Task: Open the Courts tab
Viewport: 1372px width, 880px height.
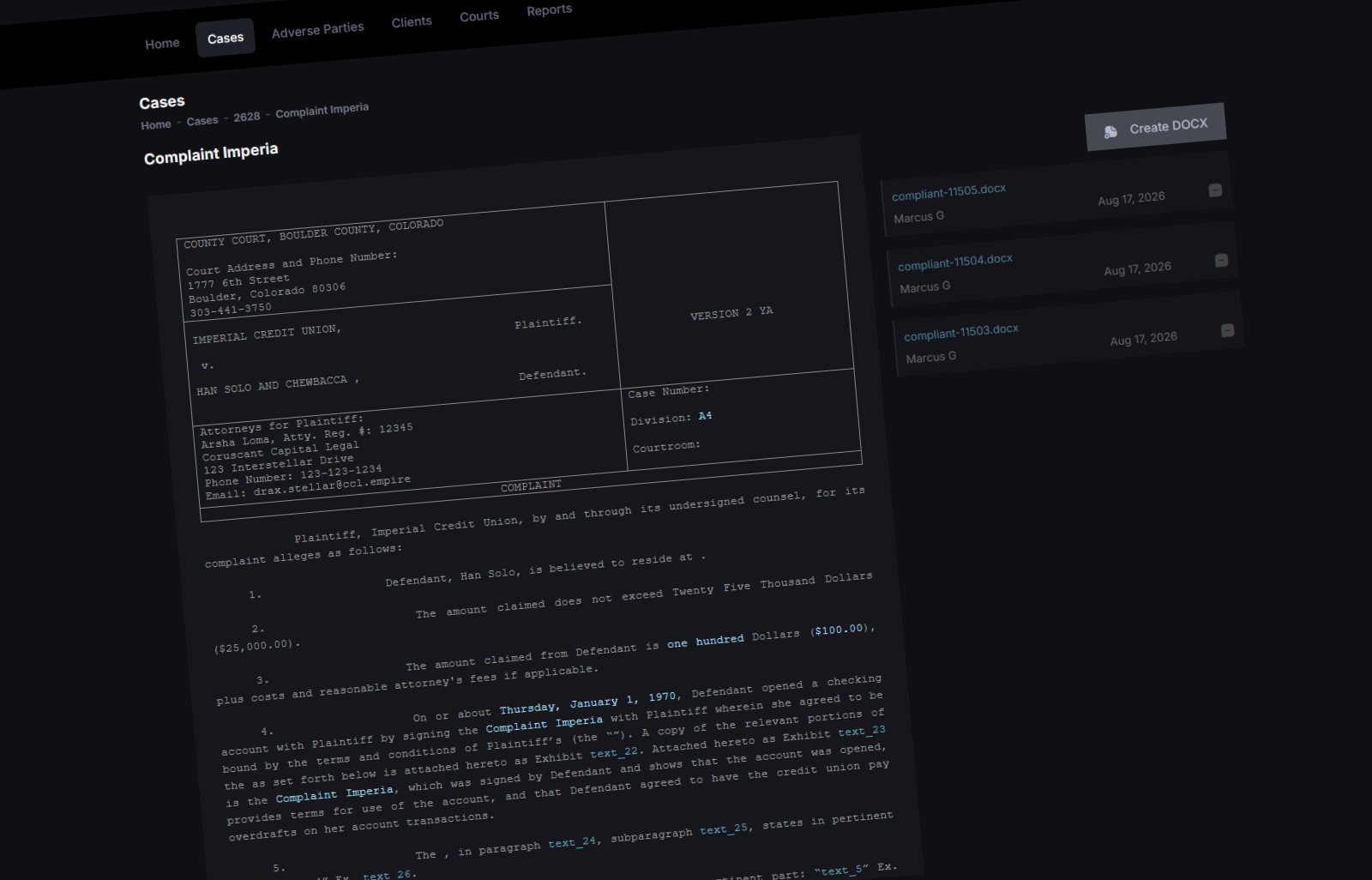Action: tap(479, 16)
